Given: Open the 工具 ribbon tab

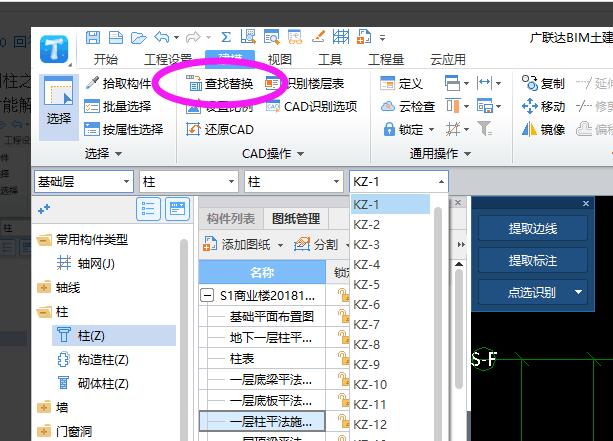Looking at the screenshot, I should click(330, 59).
